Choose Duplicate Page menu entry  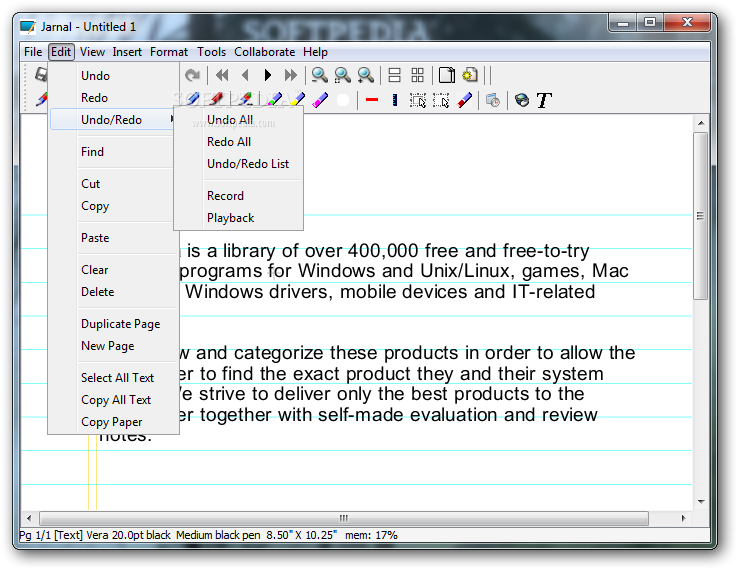click(x=112, y=324)
